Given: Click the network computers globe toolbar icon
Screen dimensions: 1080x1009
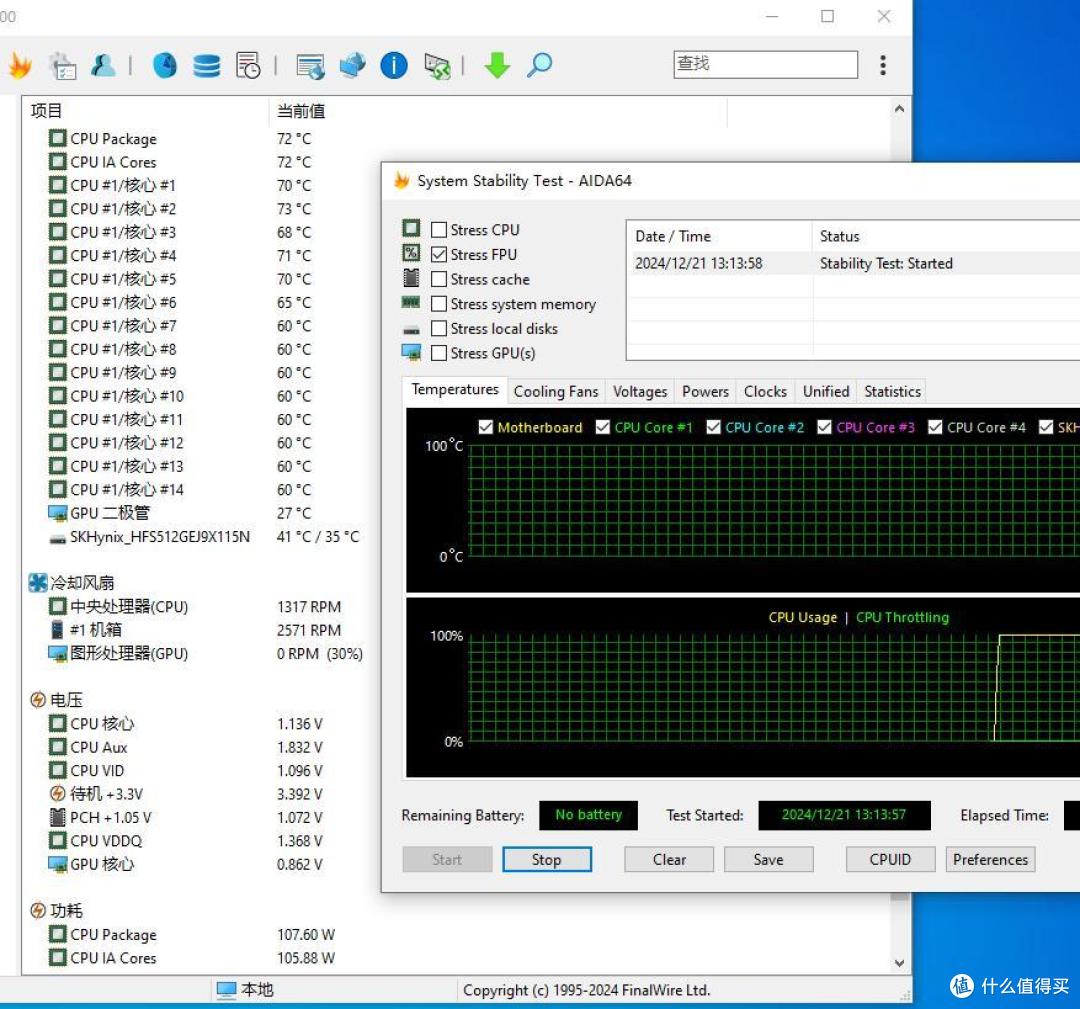Looking at the screenshot, I should (x=352, y=65).
